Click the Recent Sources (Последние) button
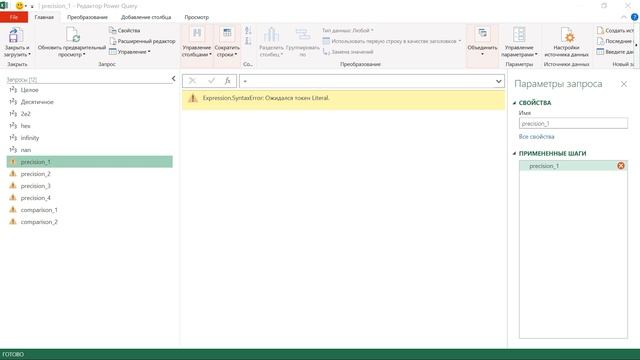 coord(616,41)
